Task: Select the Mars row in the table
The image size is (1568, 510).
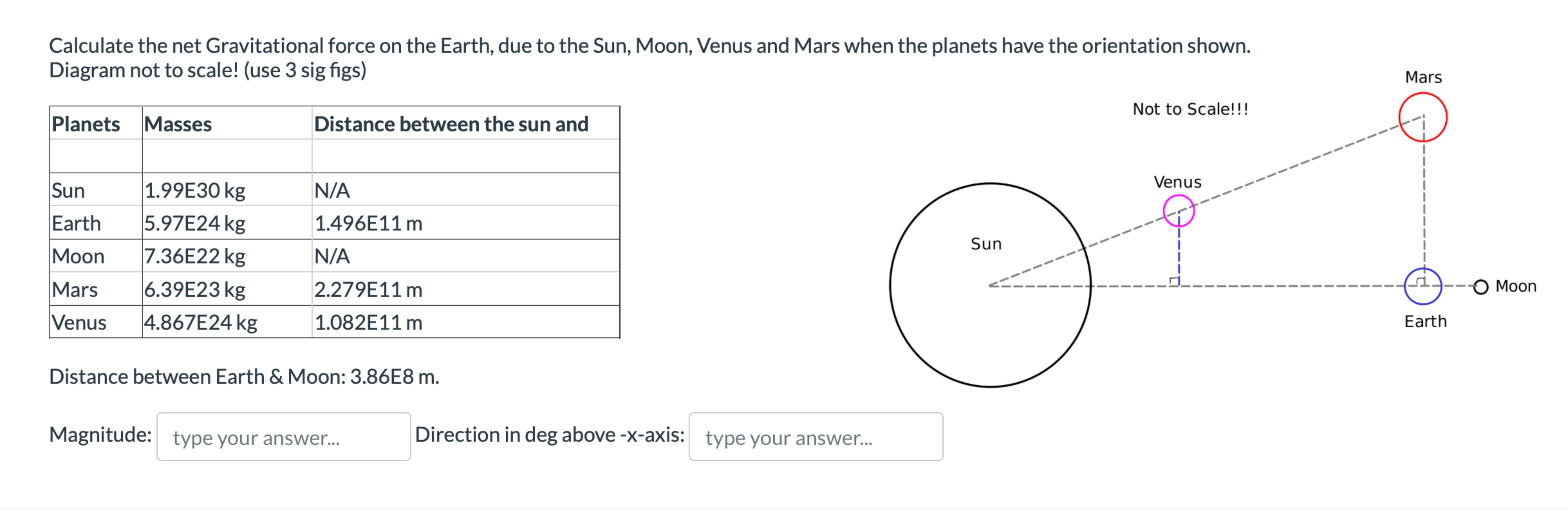Action: coord(182,289)
